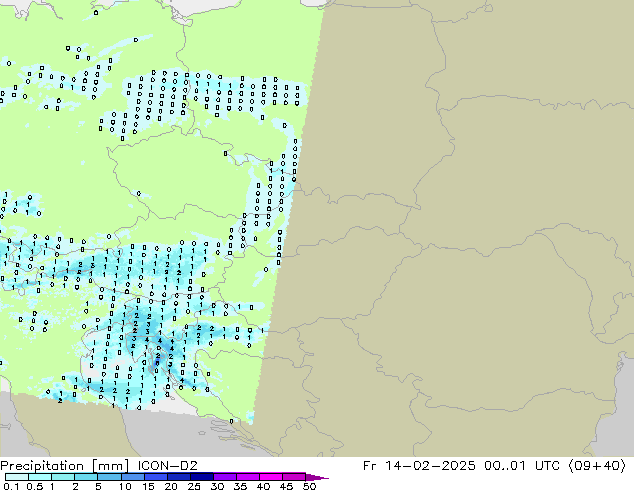
Task: Click the '25' legend scale label
Action: tap(194, 486)
